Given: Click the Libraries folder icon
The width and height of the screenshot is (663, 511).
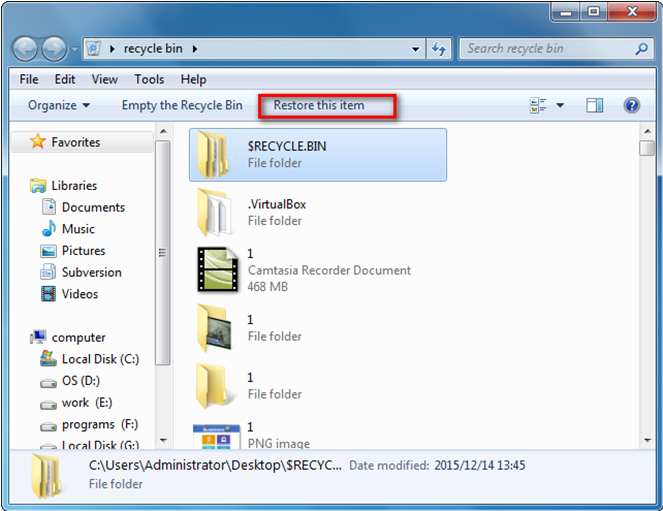Looking at the screenshot, I should [x=38, y=186].
